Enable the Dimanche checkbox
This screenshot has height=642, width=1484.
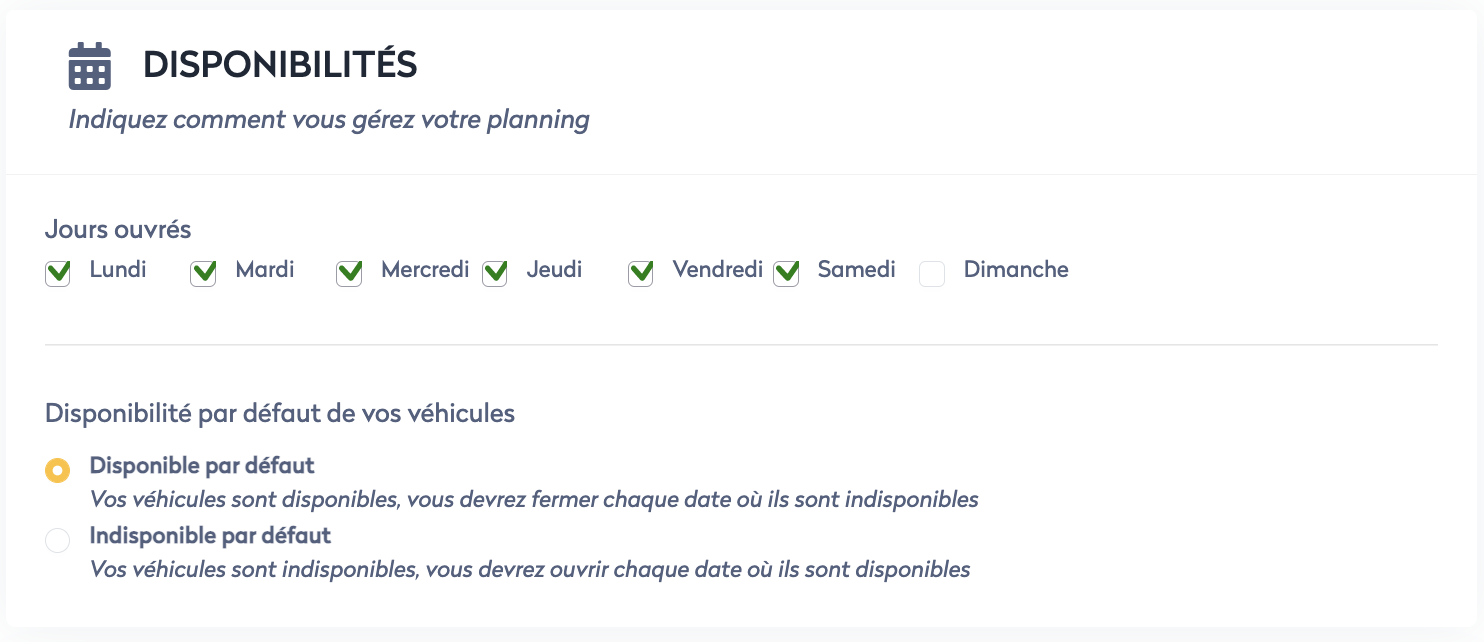pos(932,273)
